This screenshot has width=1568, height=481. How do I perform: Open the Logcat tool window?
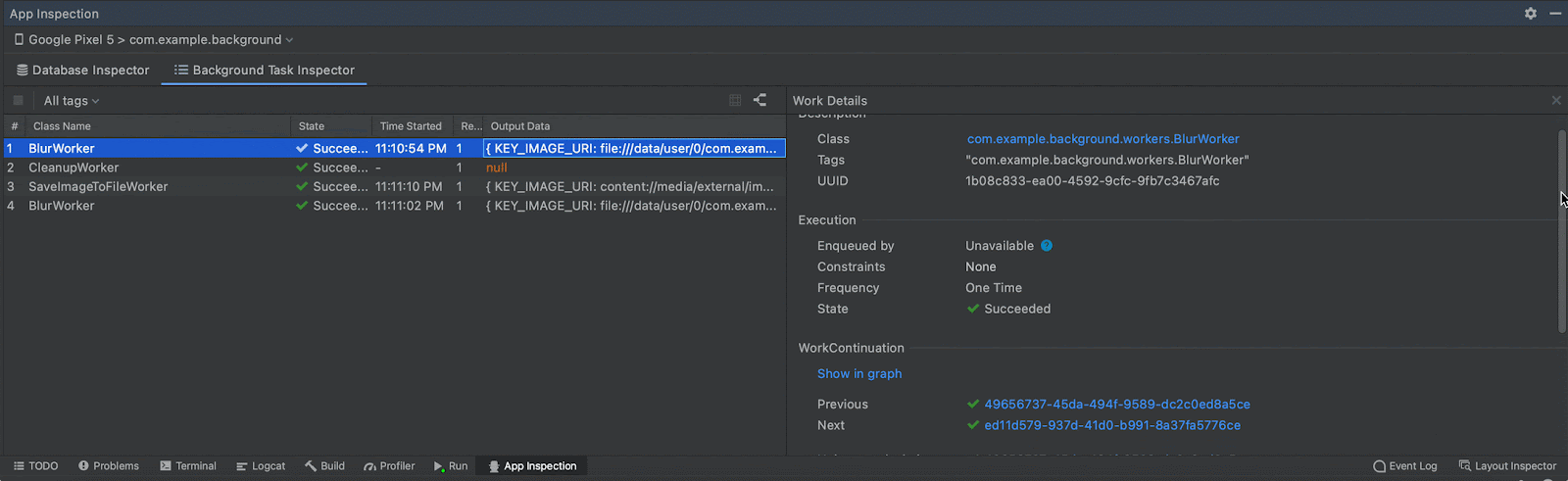[x=260, y=466]
